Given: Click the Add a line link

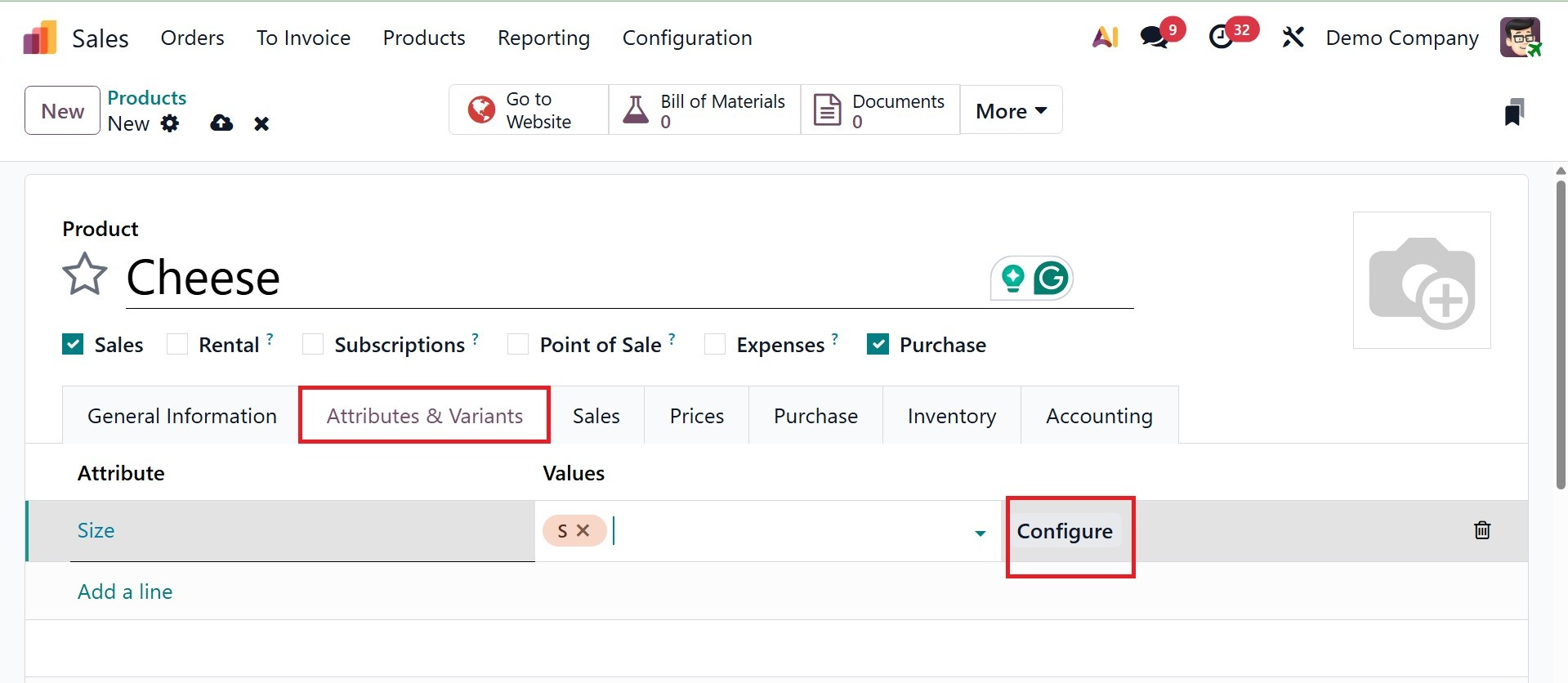Looking at the screenshot, I should (125, 591).
